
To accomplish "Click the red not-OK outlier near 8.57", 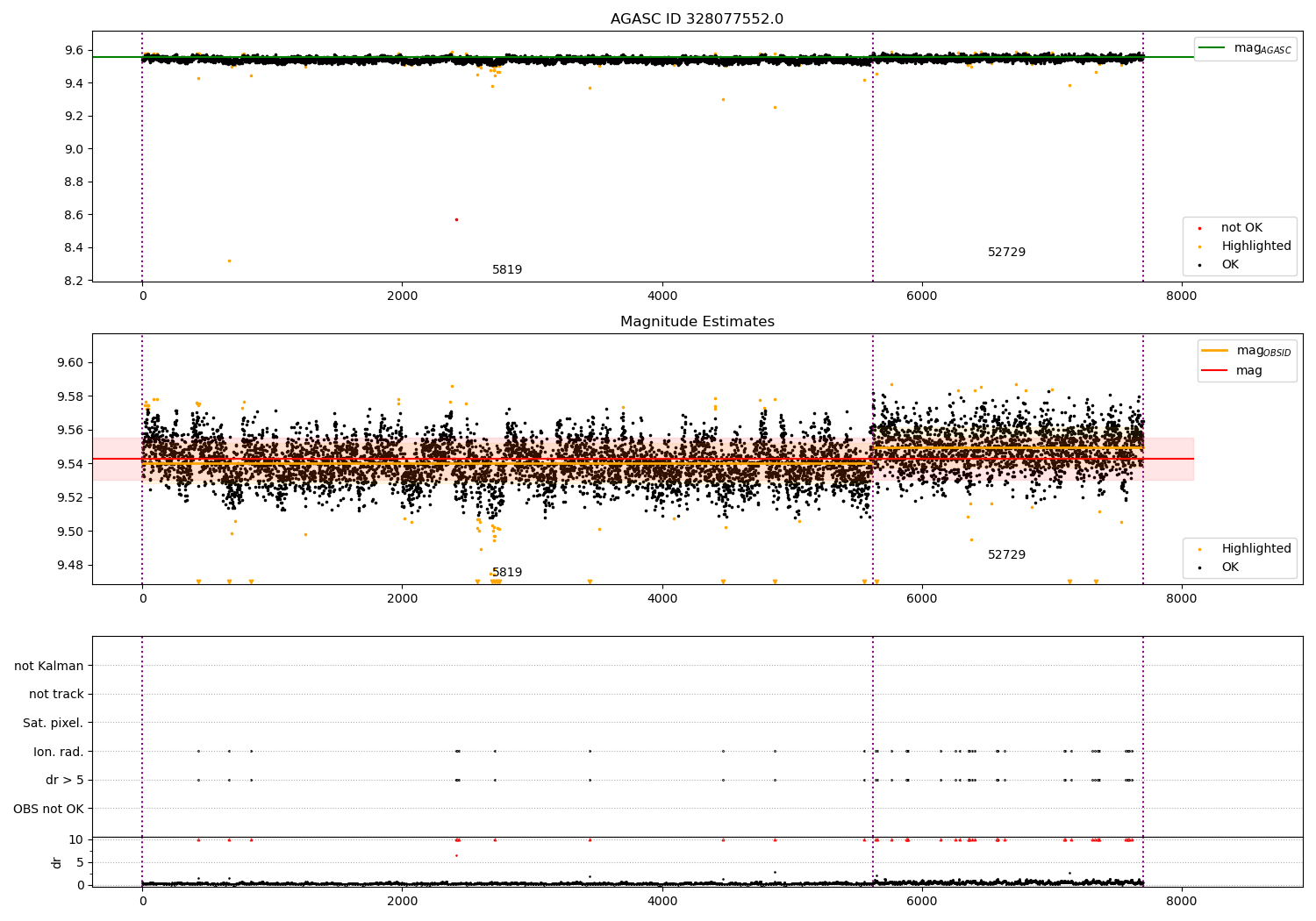I will [x=456, y=219].
